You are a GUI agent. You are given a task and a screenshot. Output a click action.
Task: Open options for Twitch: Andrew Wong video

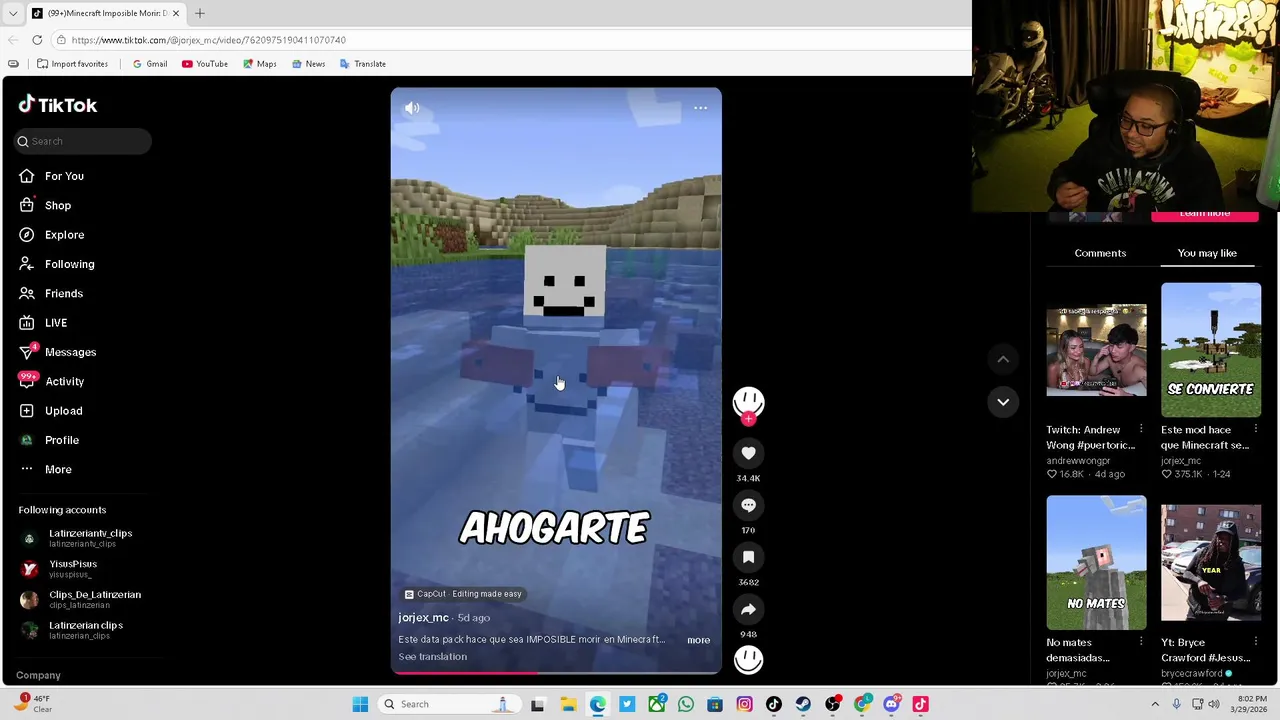click(x=1141, y=430)
